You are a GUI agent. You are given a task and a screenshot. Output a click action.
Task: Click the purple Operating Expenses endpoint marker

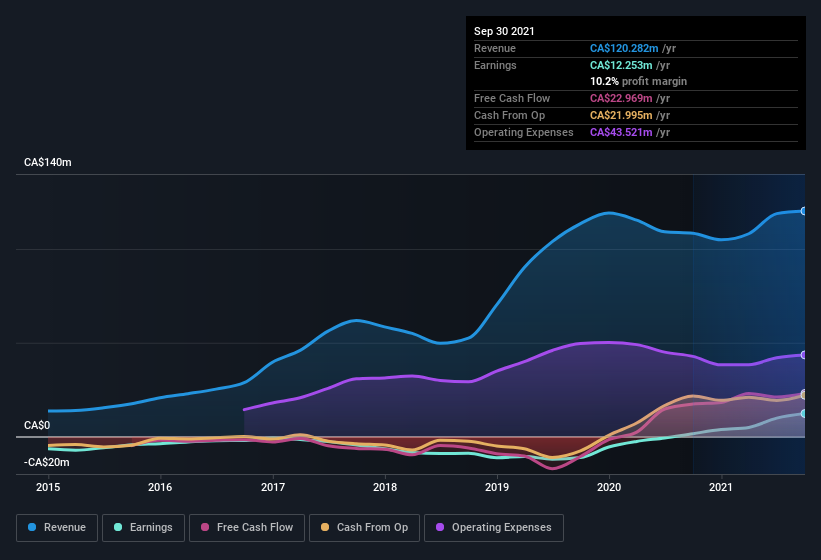(x=804, y=355)
